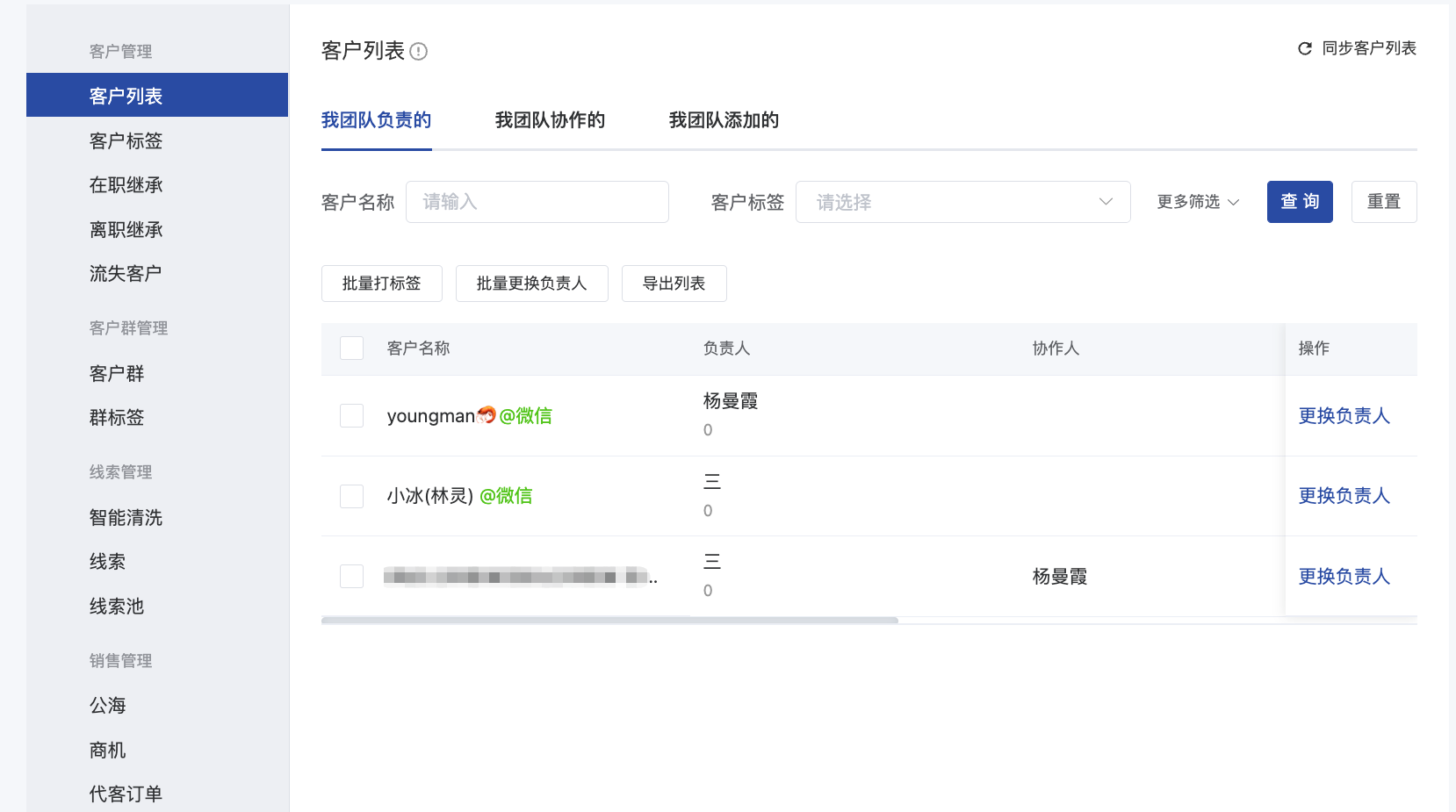The width and height of the screenshot is (1456, 812).
Task: Click 同步客户列表 sync link
Action: pyautogui.click(x=1369, y=48)
